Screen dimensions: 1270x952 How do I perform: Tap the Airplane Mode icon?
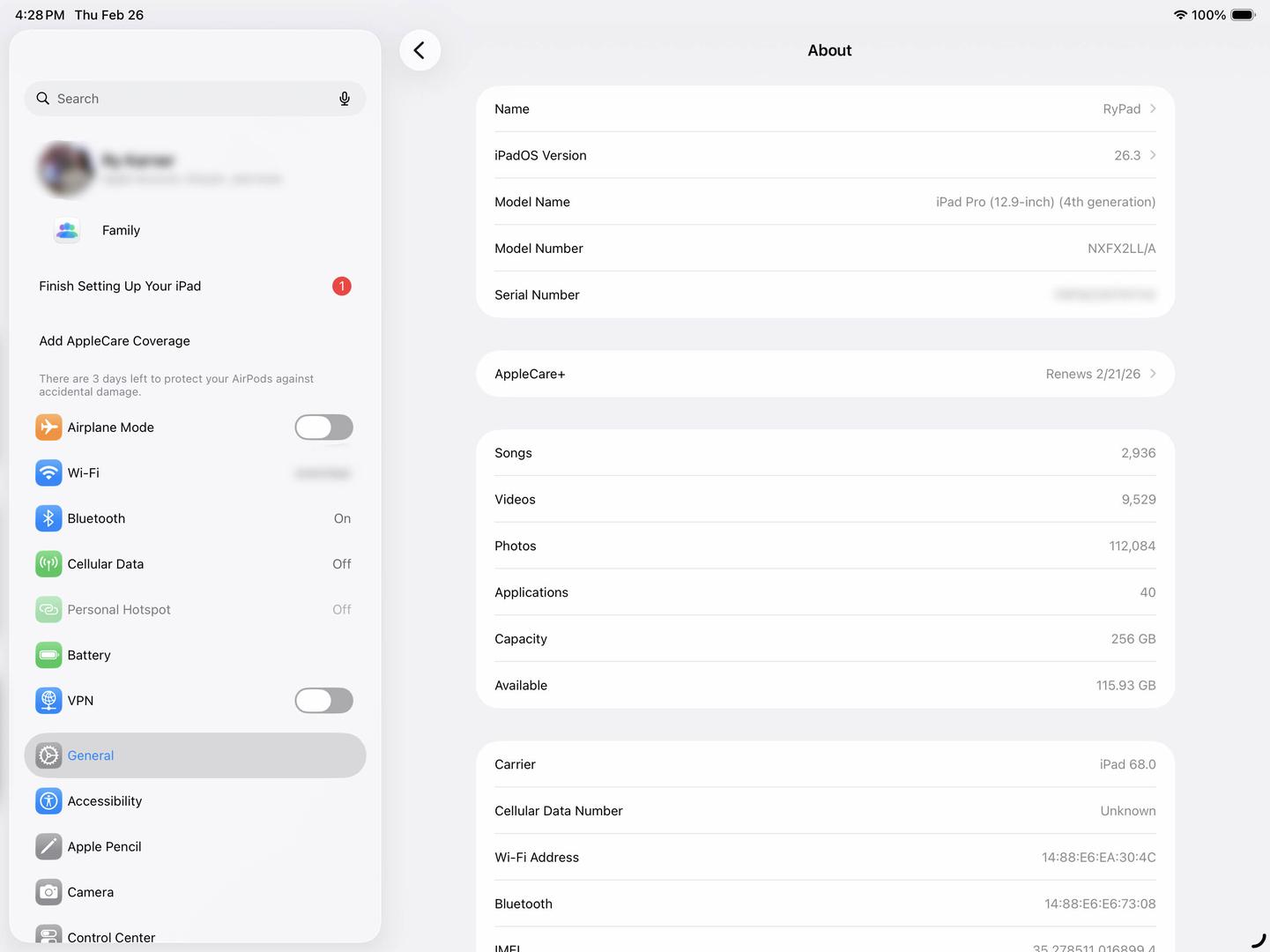pyautogui.click(x=48, y=427)
